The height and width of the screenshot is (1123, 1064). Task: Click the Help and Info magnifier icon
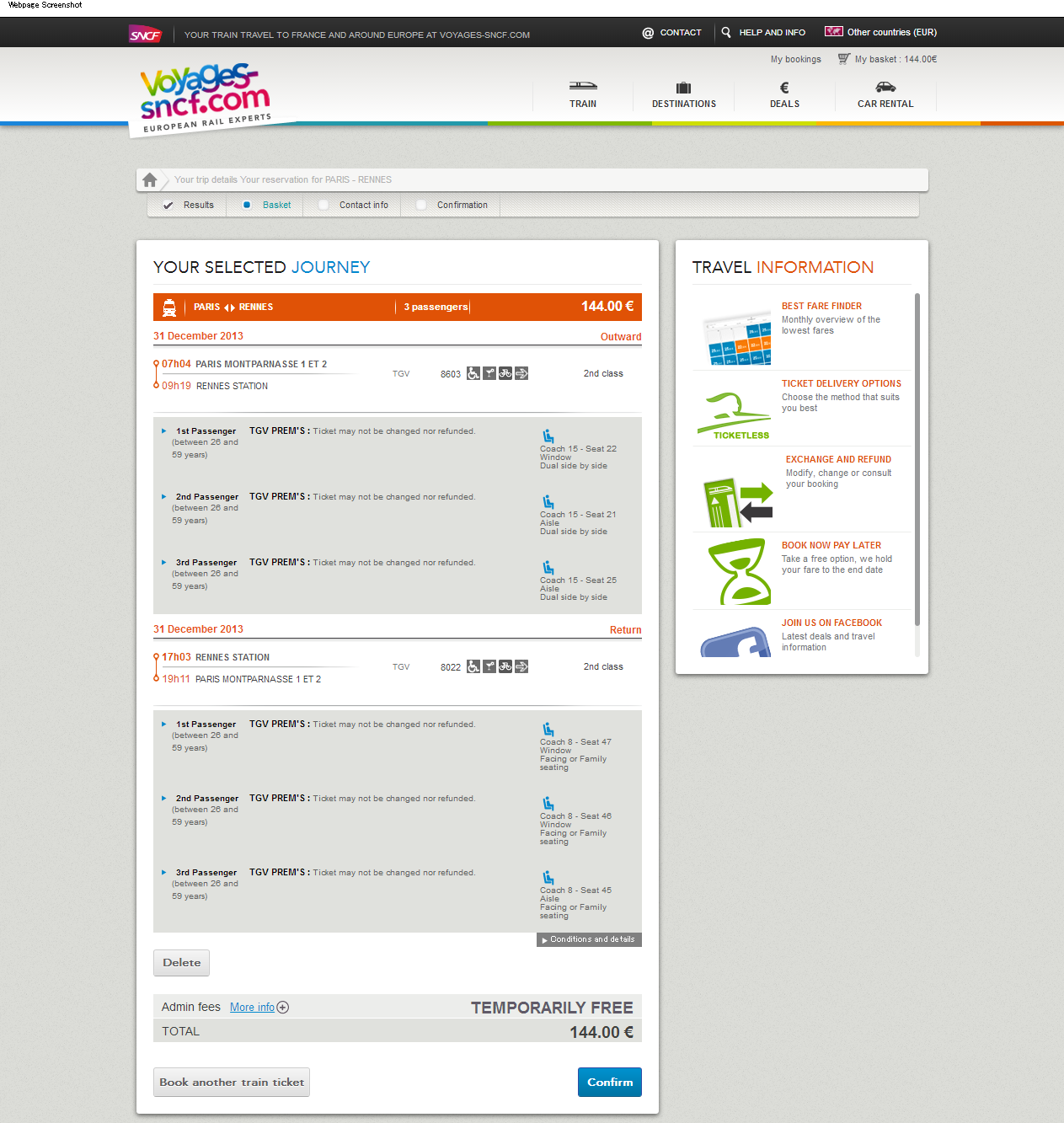(726, 33)
